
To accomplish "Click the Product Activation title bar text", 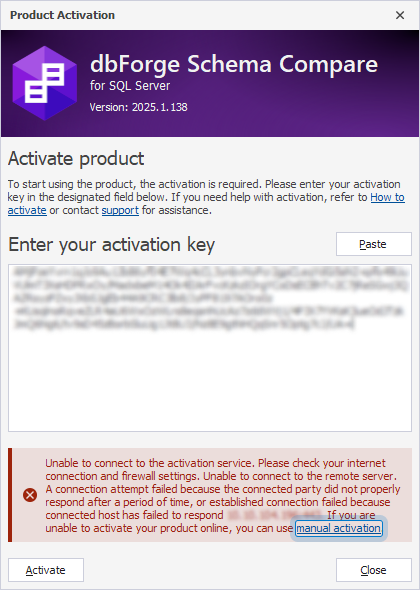I will click(62, 15).
